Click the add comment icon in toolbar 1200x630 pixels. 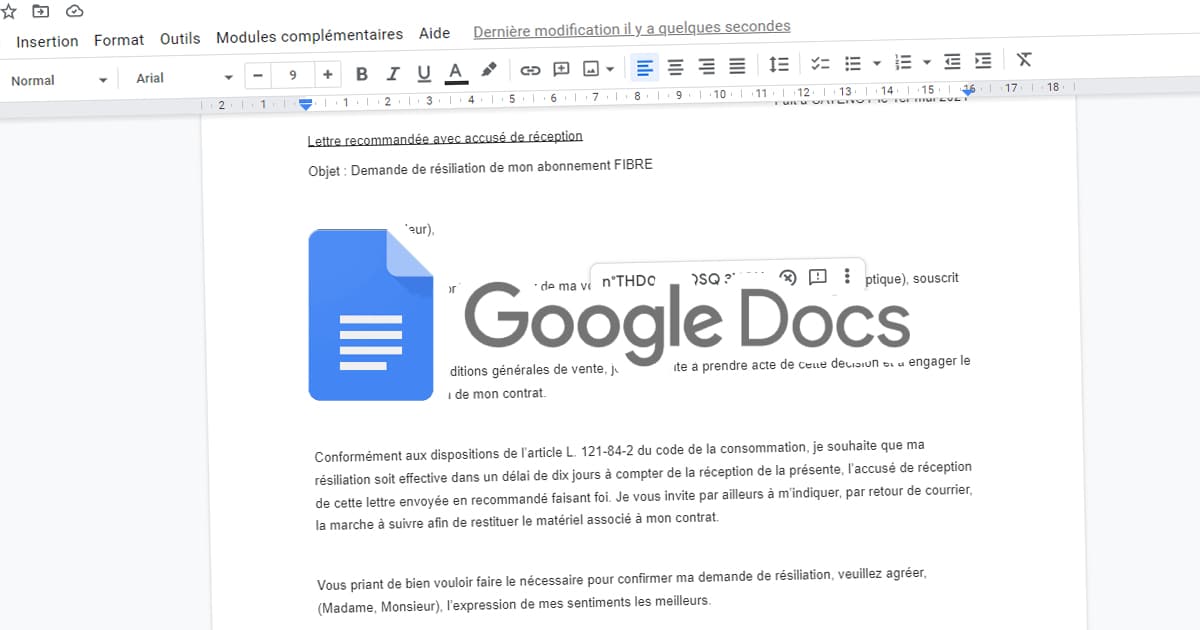coord(561,69)
